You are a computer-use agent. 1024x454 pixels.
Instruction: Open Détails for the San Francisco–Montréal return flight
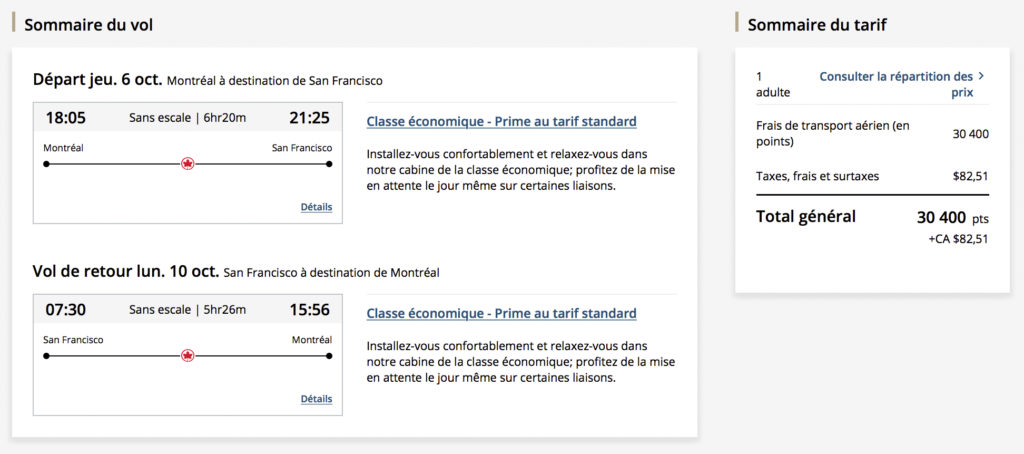(316, 399)
